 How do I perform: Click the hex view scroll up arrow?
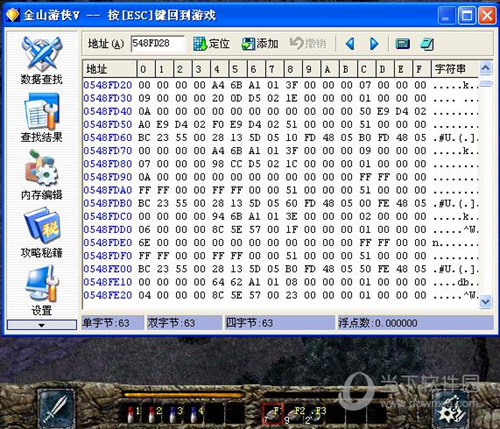486,68
